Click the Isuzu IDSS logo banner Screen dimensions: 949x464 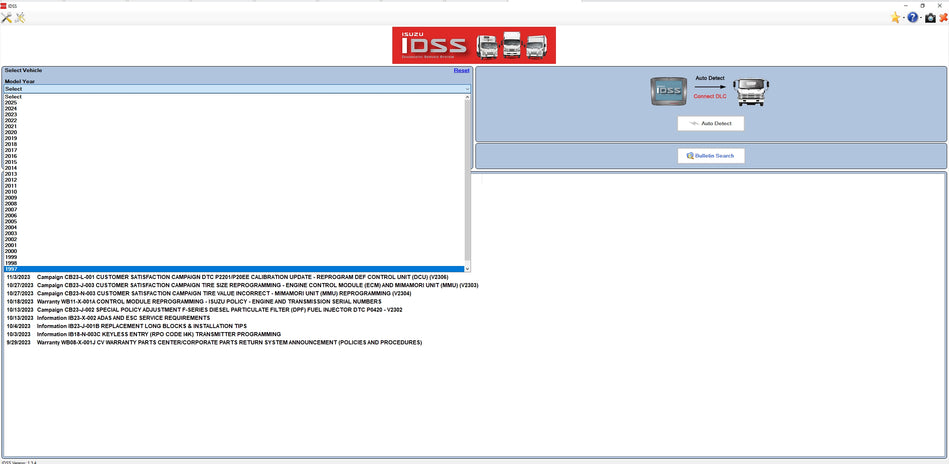coord(474,45)
